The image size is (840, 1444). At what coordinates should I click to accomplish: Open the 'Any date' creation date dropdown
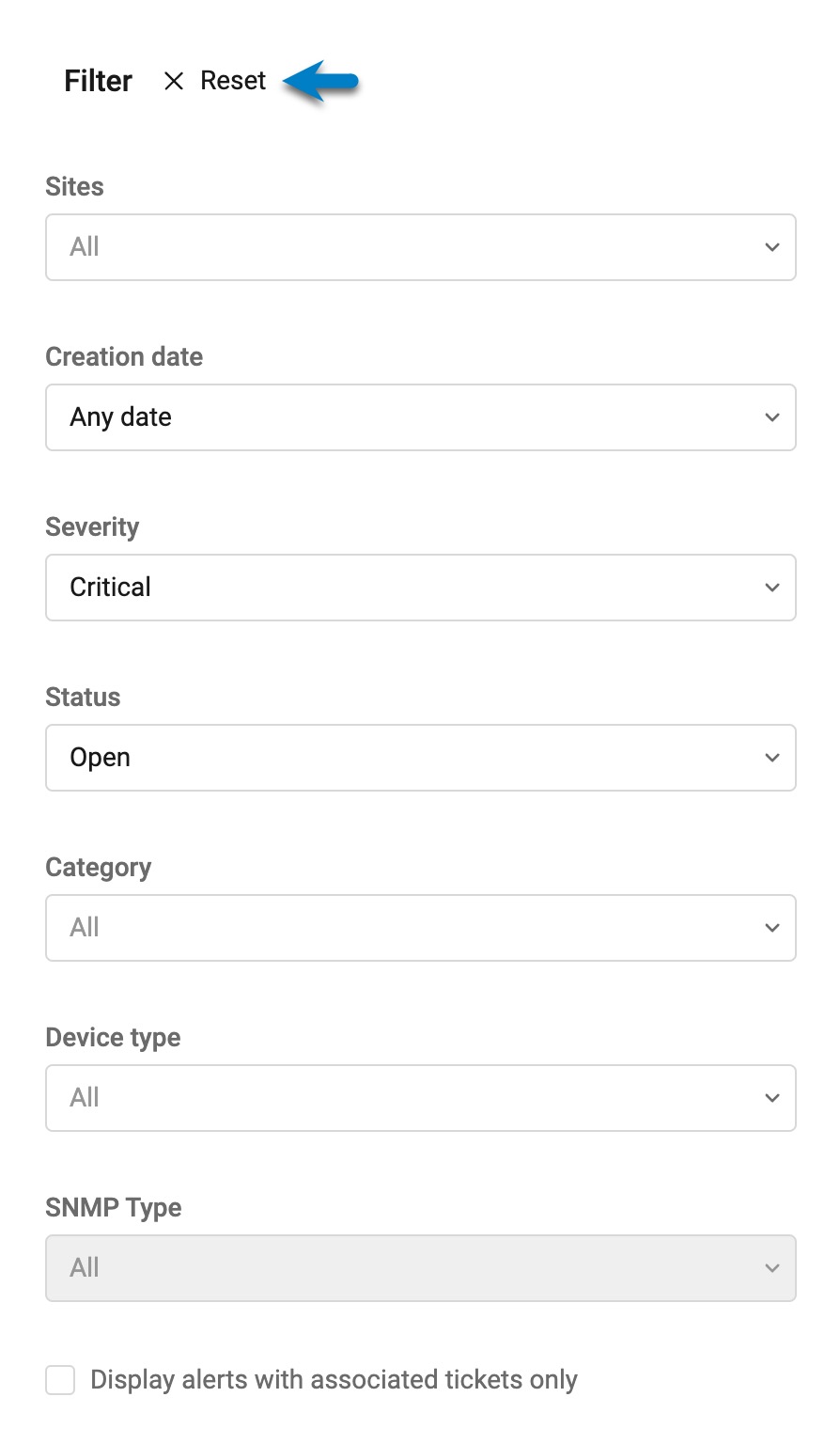point(421,417)
